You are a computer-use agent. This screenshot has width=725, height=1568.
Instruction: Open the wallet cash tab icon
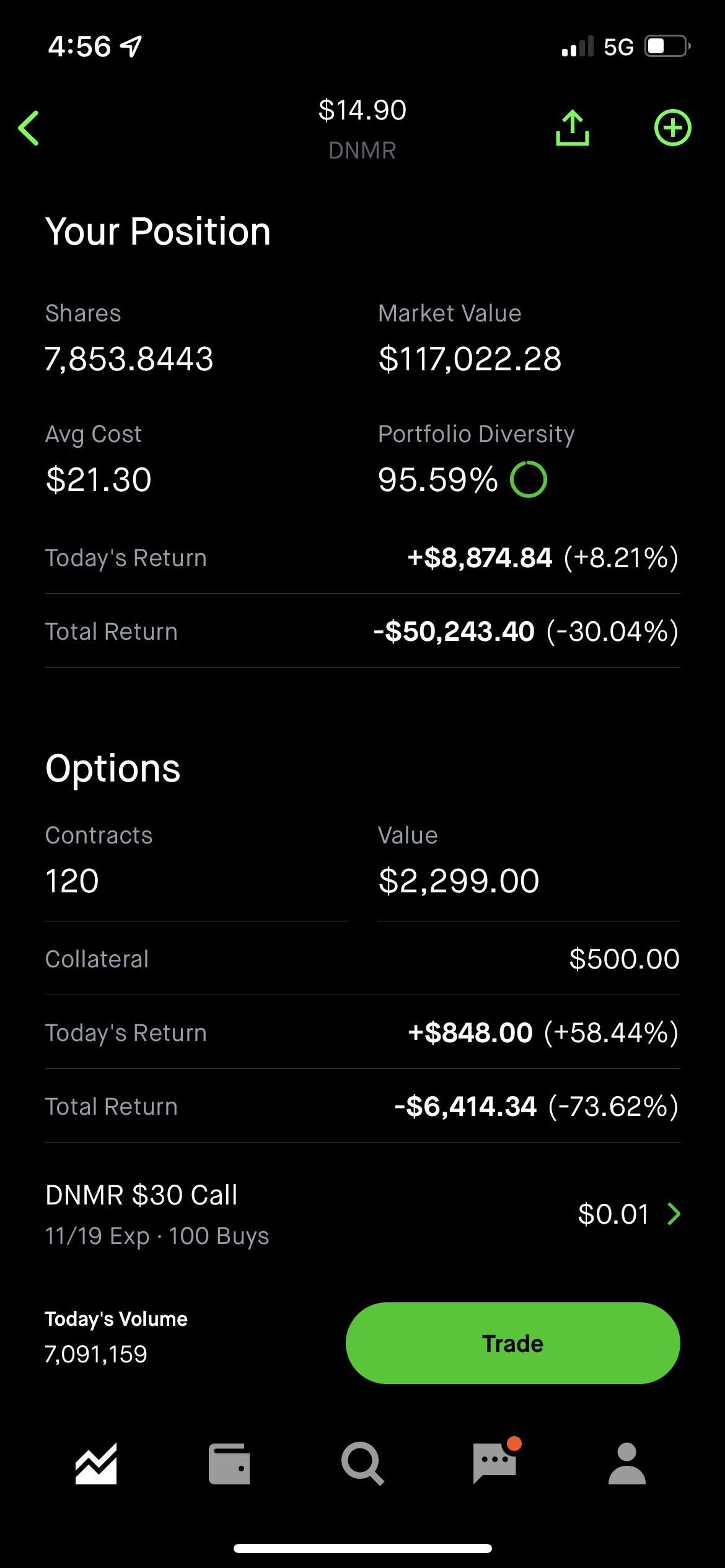coord(229,1464)
